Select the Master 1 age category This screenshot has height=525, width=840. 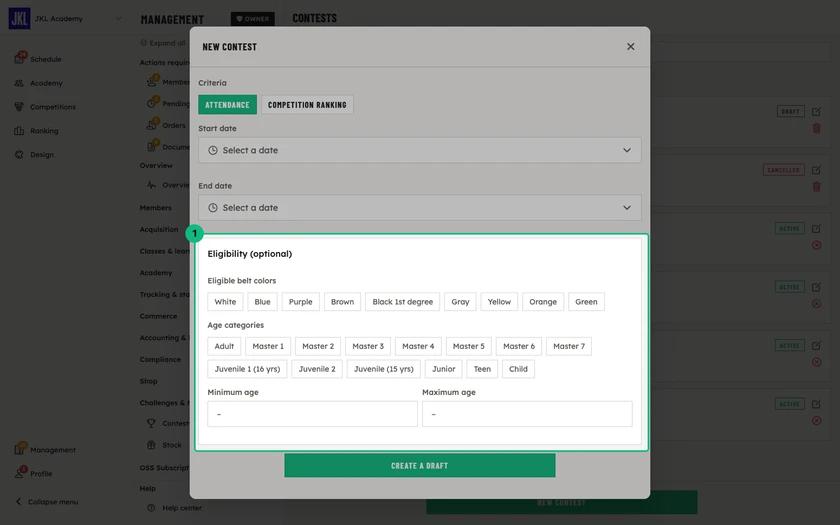coord(268,346)
